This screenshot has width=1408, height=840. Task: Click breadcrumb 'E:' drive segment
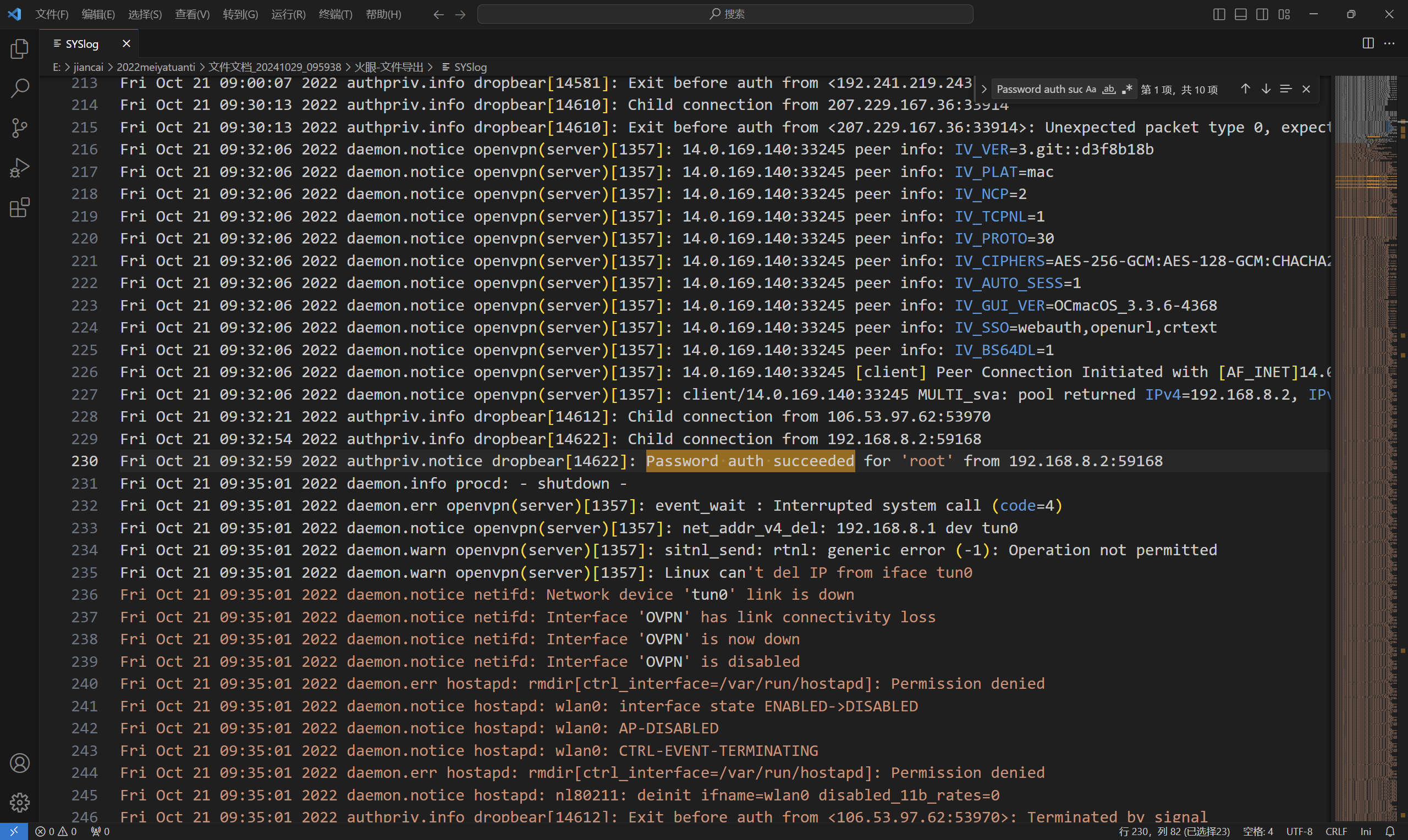tap(57, 67)
